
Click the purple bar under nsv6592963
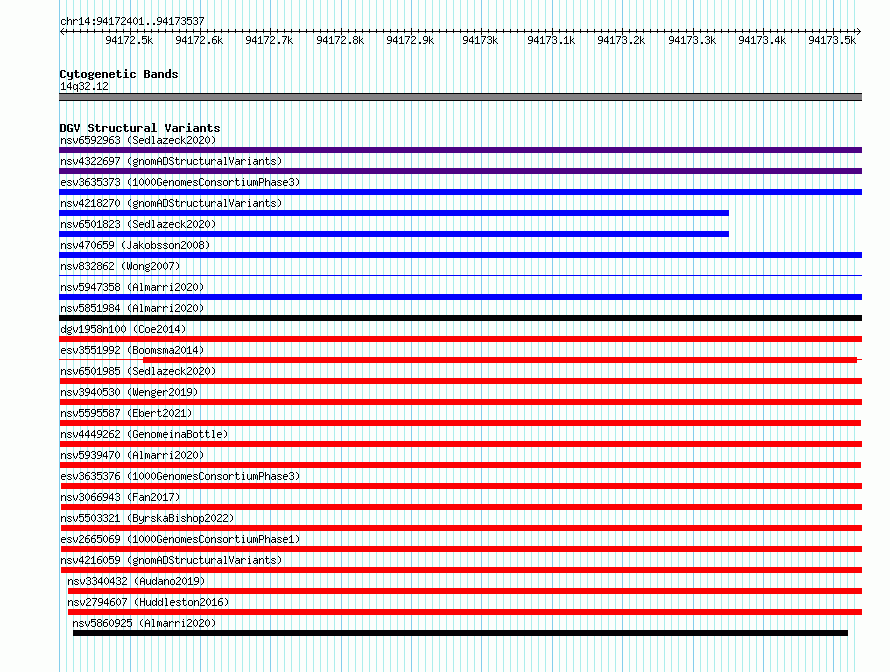click(460, 150)
